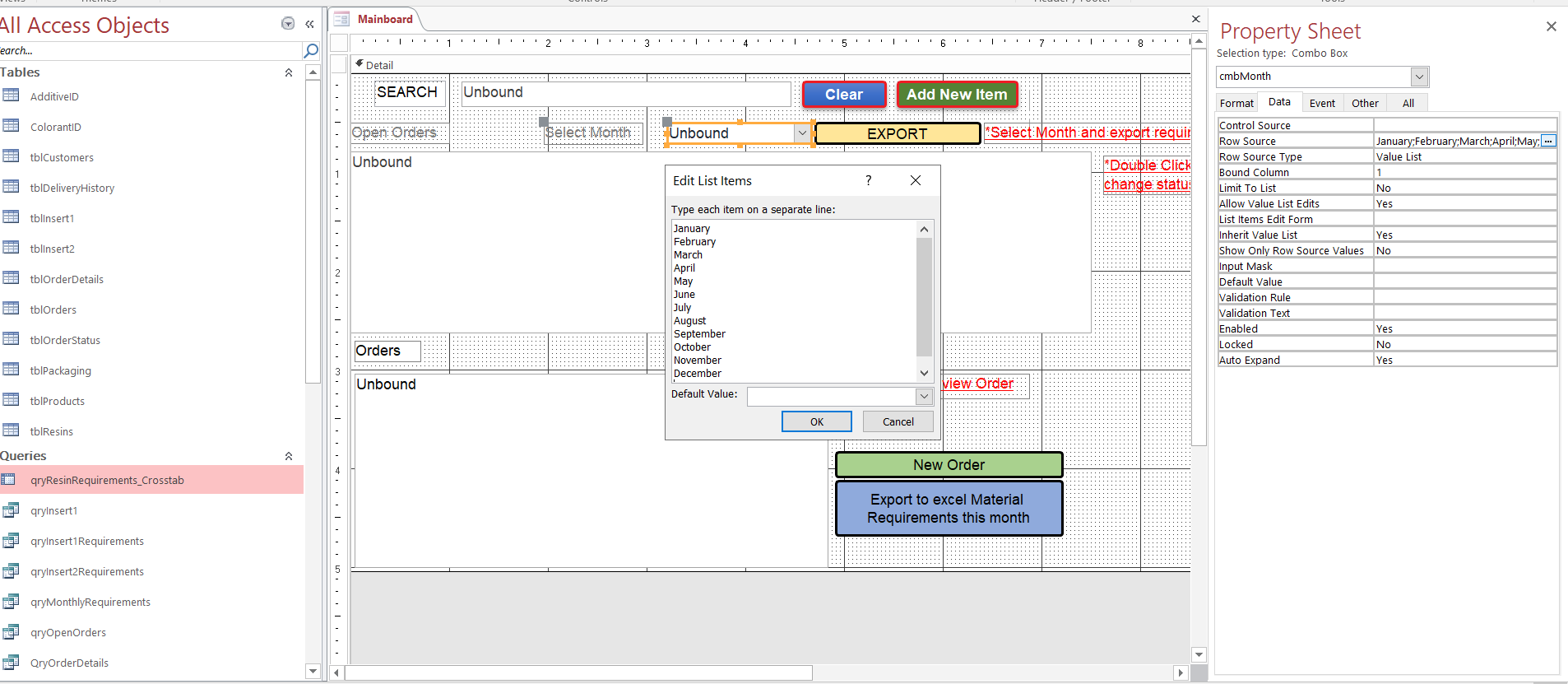Collapse the Queries group in navigation pane
This screenshot has height=684, width=1568.
pyautogui.click(x=289, y=456)
